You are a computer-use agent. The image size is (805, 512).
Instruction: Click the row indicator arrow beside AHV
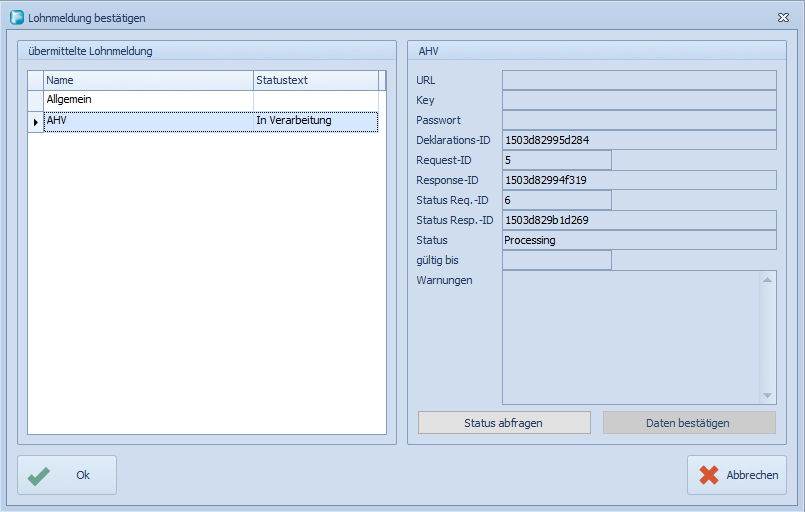coord(35,121)
